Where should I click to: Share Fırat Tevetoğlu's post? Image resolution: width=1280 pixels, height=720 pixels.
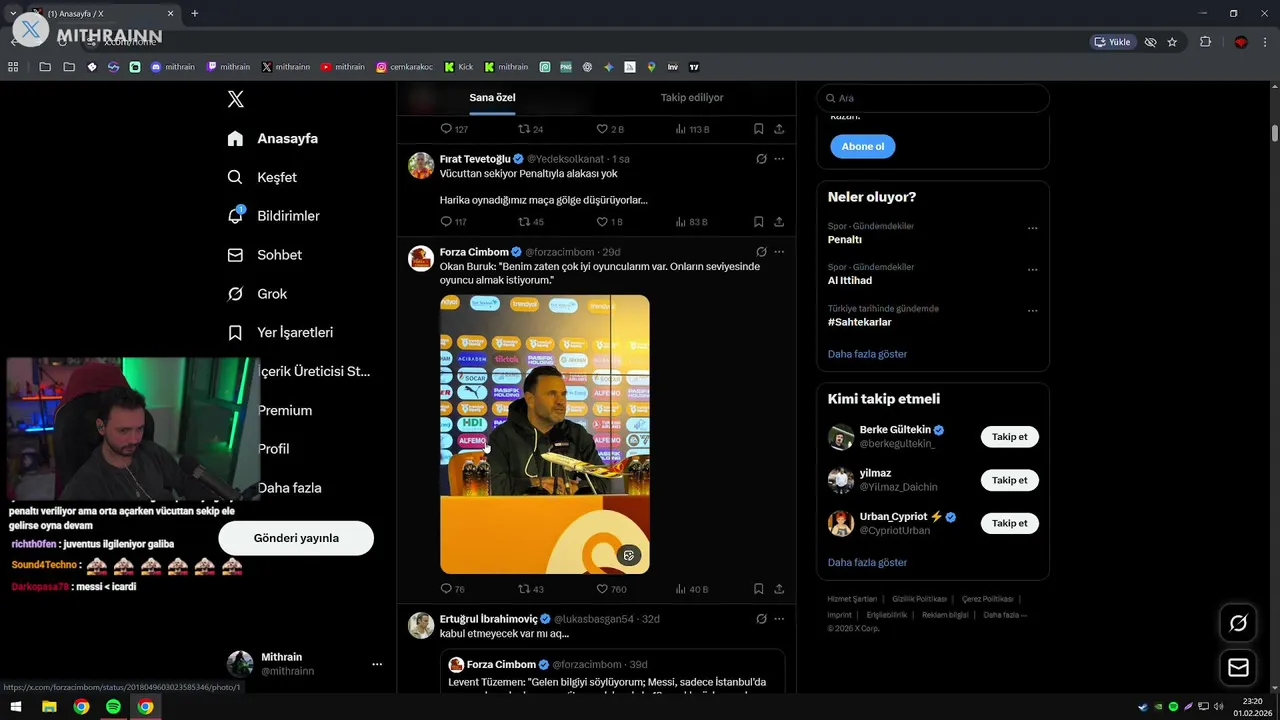click(779, 222)
